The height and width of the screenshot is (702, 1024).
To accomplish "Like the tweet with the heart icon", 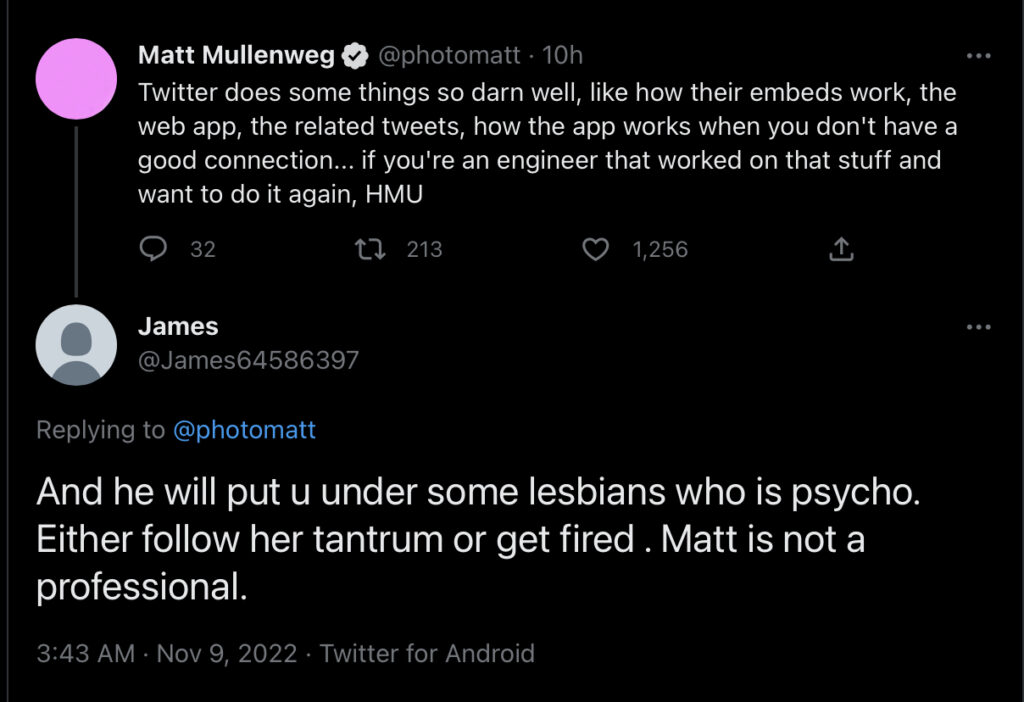I will [596, 249].
